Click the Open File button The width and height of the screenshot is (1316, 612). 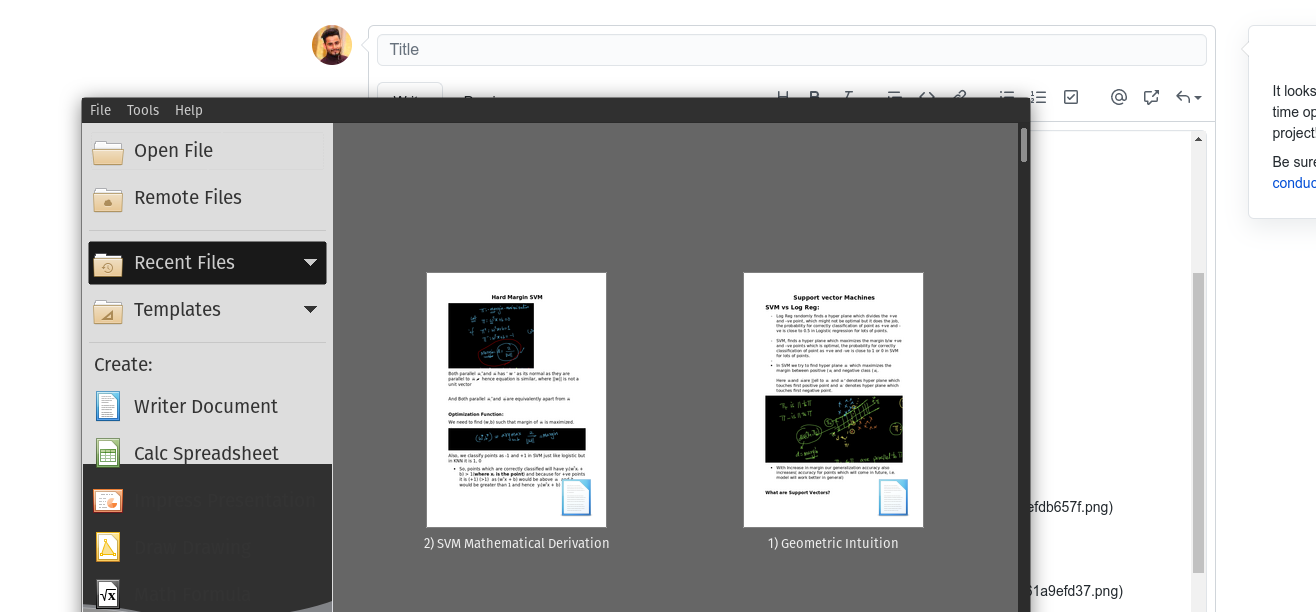(207, 151)
